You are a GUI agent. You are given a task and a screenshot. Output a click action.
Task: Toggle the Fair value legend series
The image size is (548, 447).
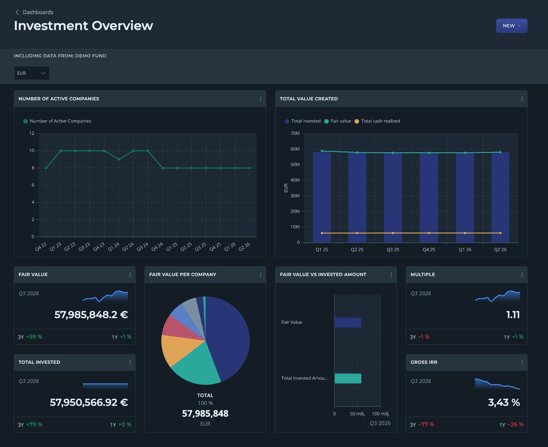click(x=338, y=121)
